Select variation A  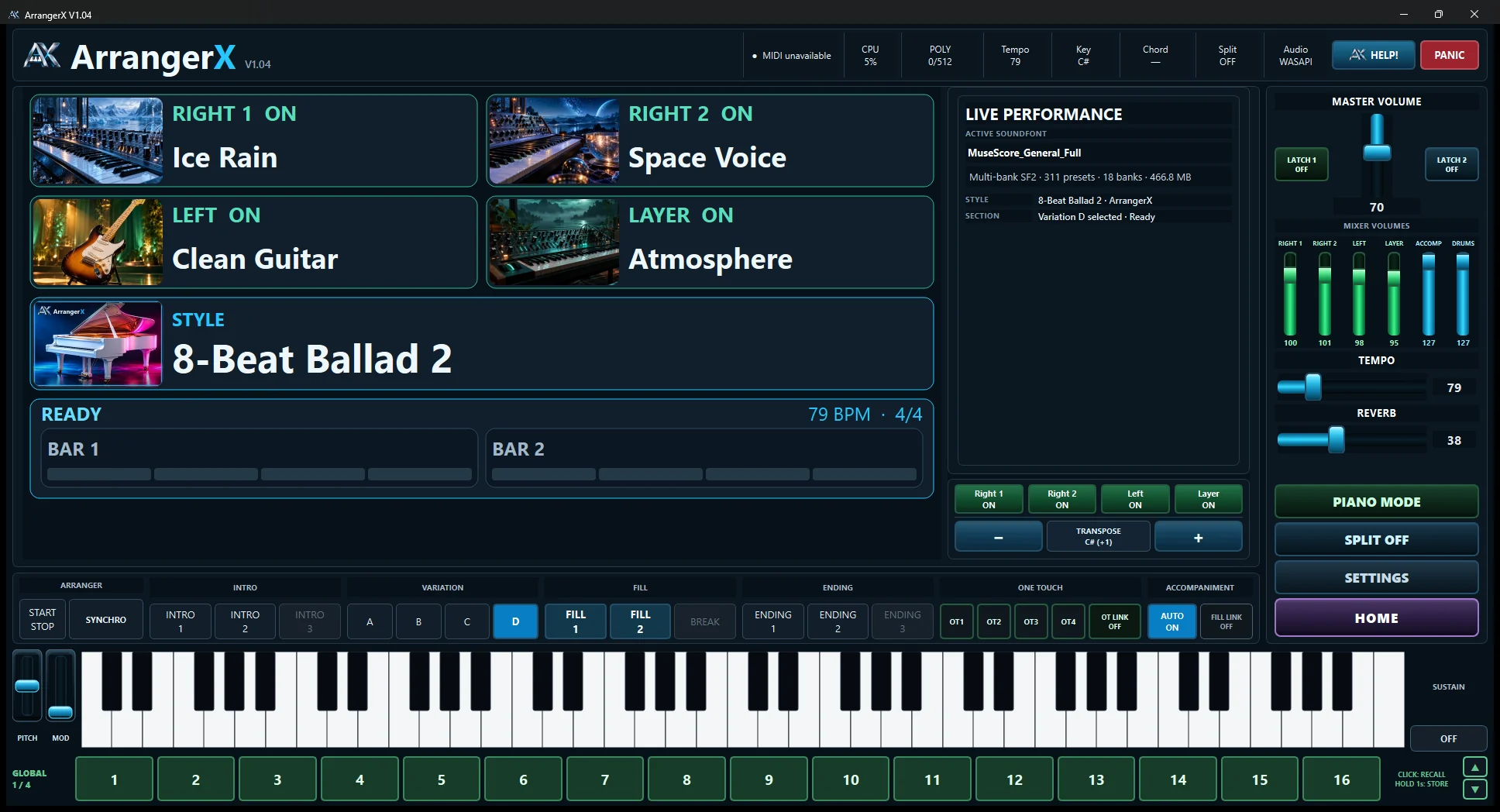point(370,621)
